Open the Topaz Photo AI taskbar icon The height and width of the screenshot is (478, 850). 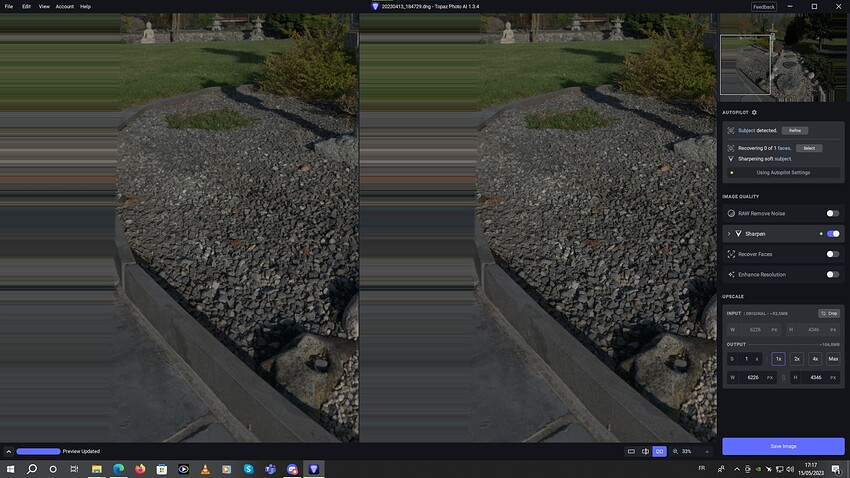[314, 469]
